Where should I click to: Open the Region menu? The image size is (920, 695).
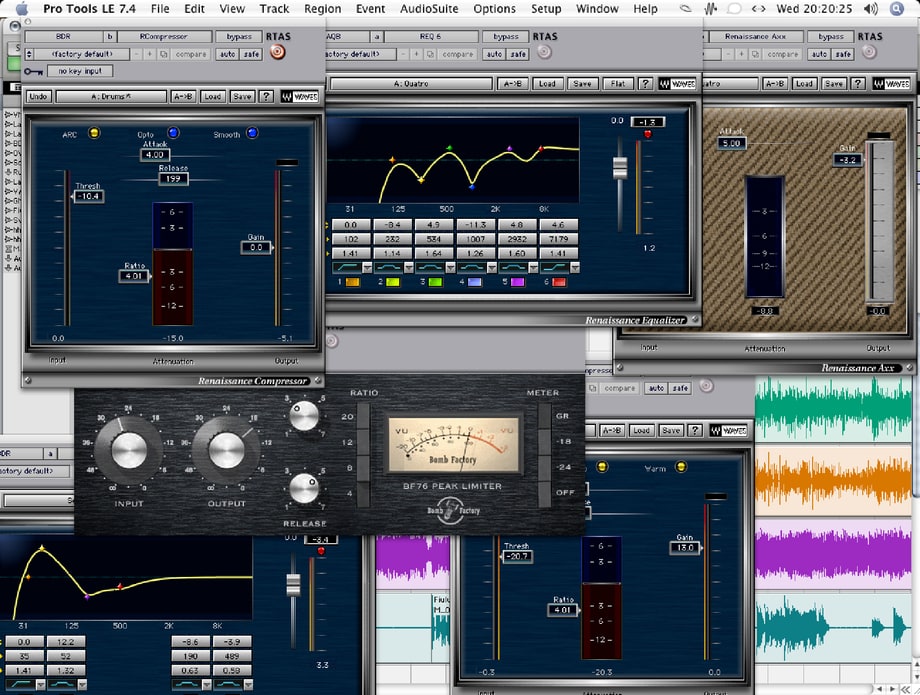322,9
